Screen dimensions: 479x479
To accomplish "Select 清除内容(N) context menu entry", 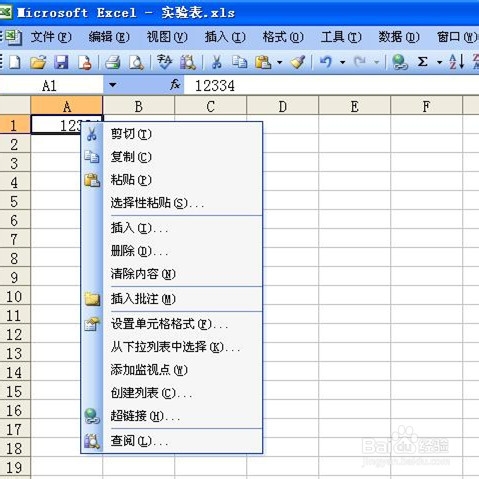I will [171, 274].
